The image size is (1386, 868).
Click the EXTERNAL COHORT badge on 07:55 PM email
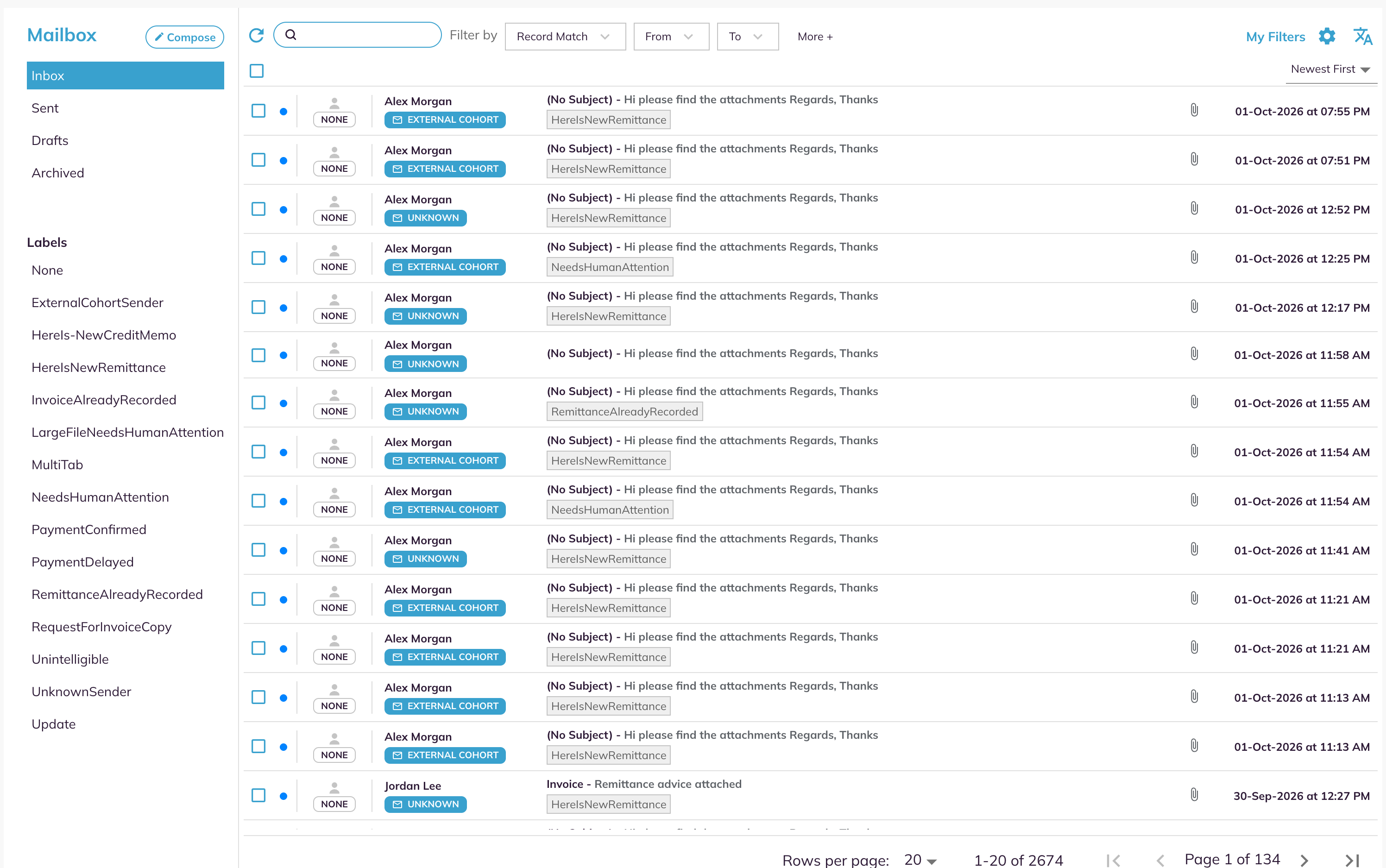click(445, 120)
